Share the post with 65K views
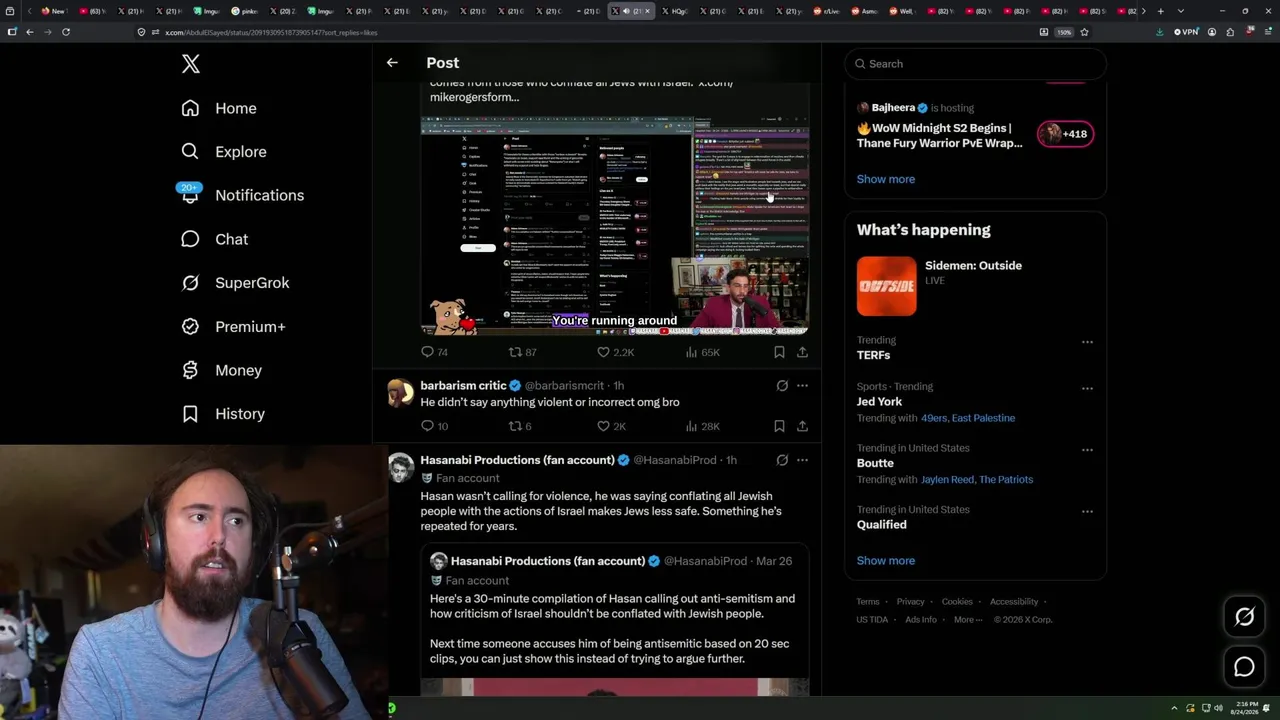Viewport: 1280px width, 720px height. 802,352
